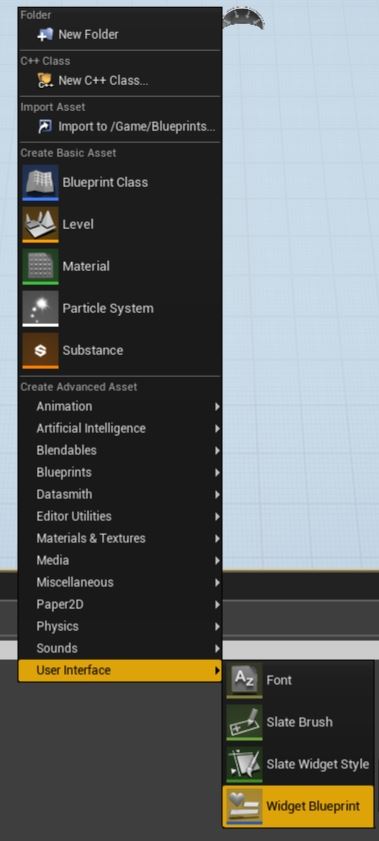Select the Level asset icon

pyautogui.click(x=40, y=224)
